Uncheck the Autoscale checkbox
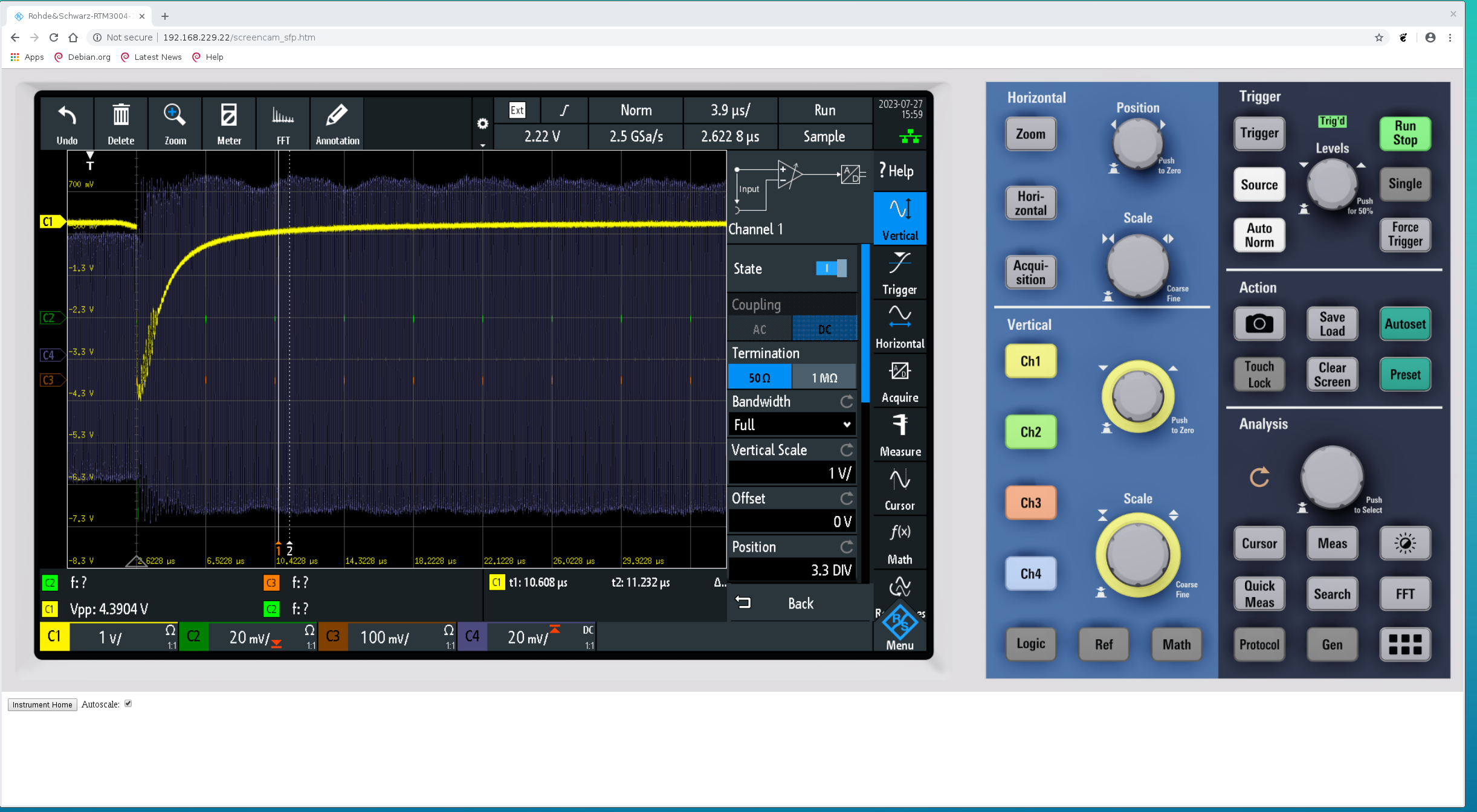The height and width of the screenshot is (812, 1477). (128, 704)
